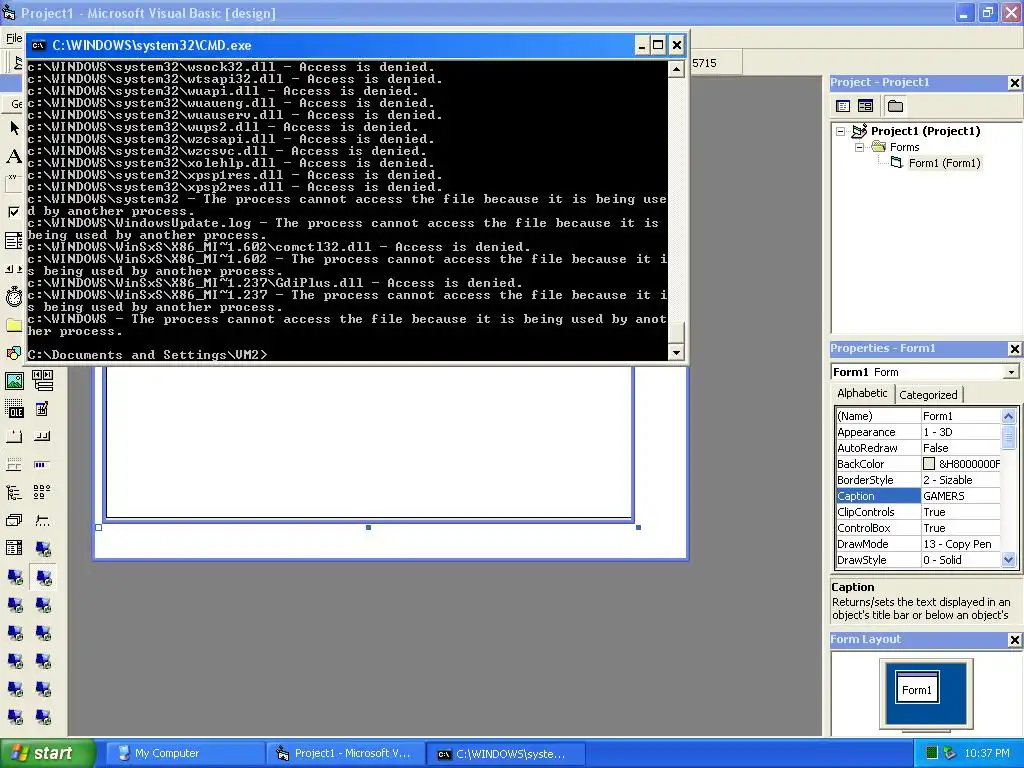This screenshot has width=1024, height=768.
Task: Click CMD window scroll up arrow
Action: tap(677, 69)
